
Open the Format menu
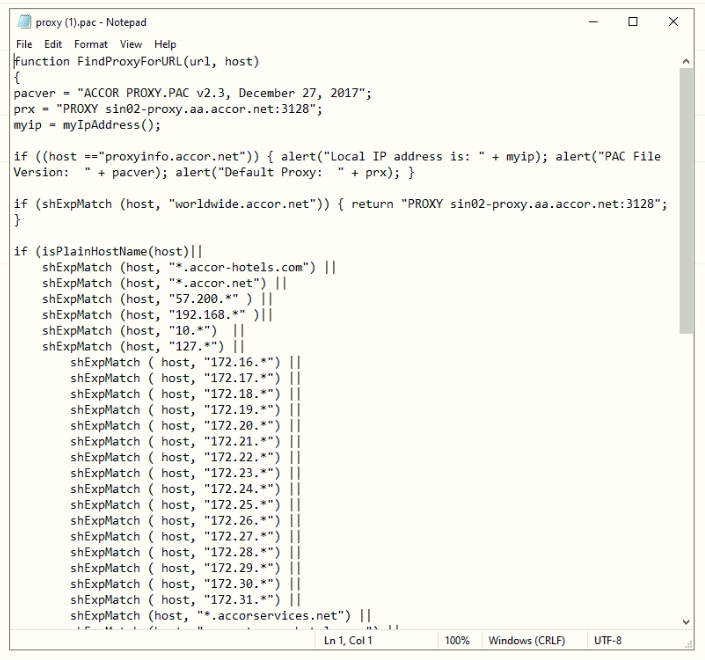91,44
